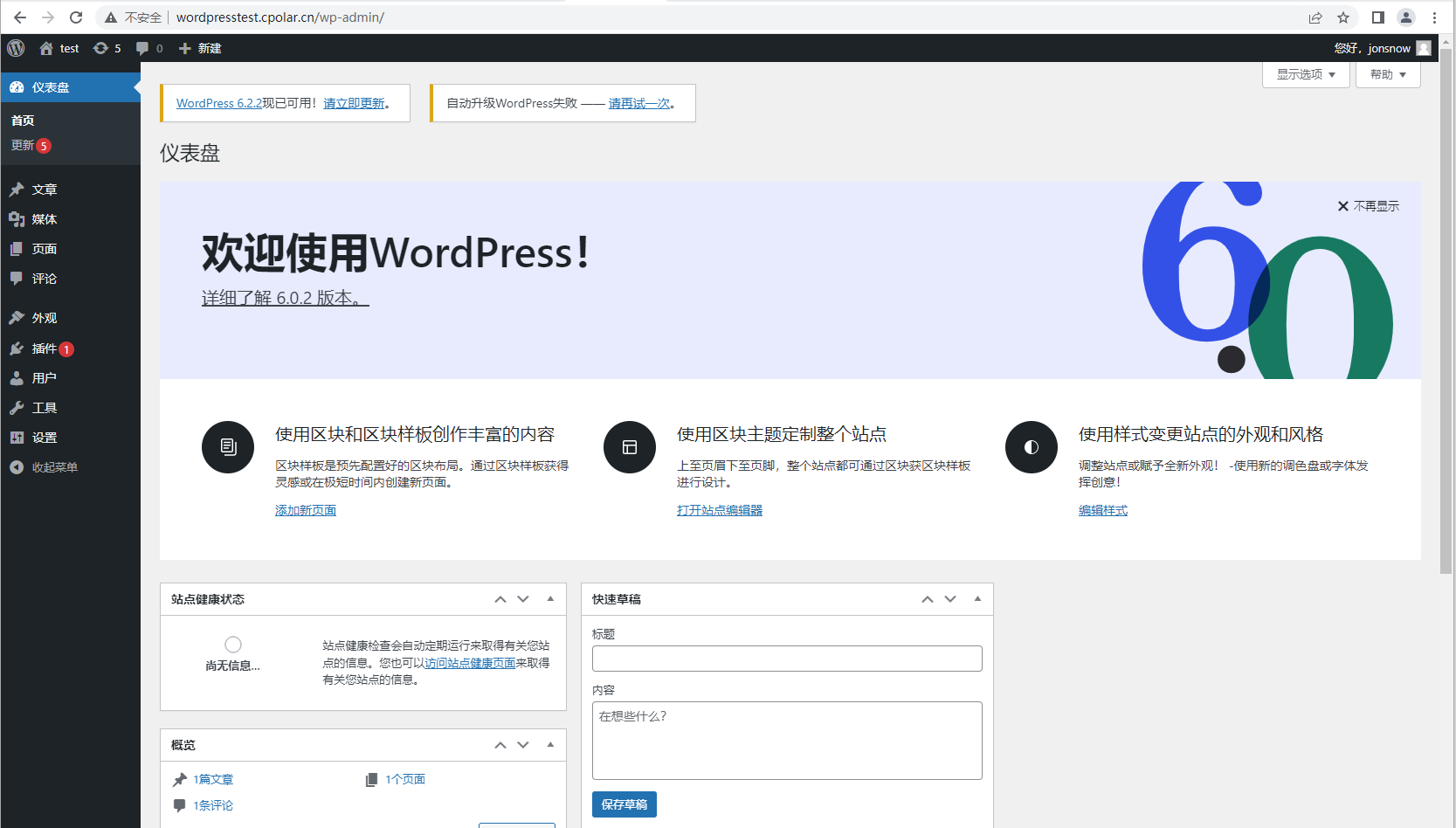The width and height of the screenshot is (1456, 828).
Task: Collapse the 概览 panel
Action: coord(550,745)
